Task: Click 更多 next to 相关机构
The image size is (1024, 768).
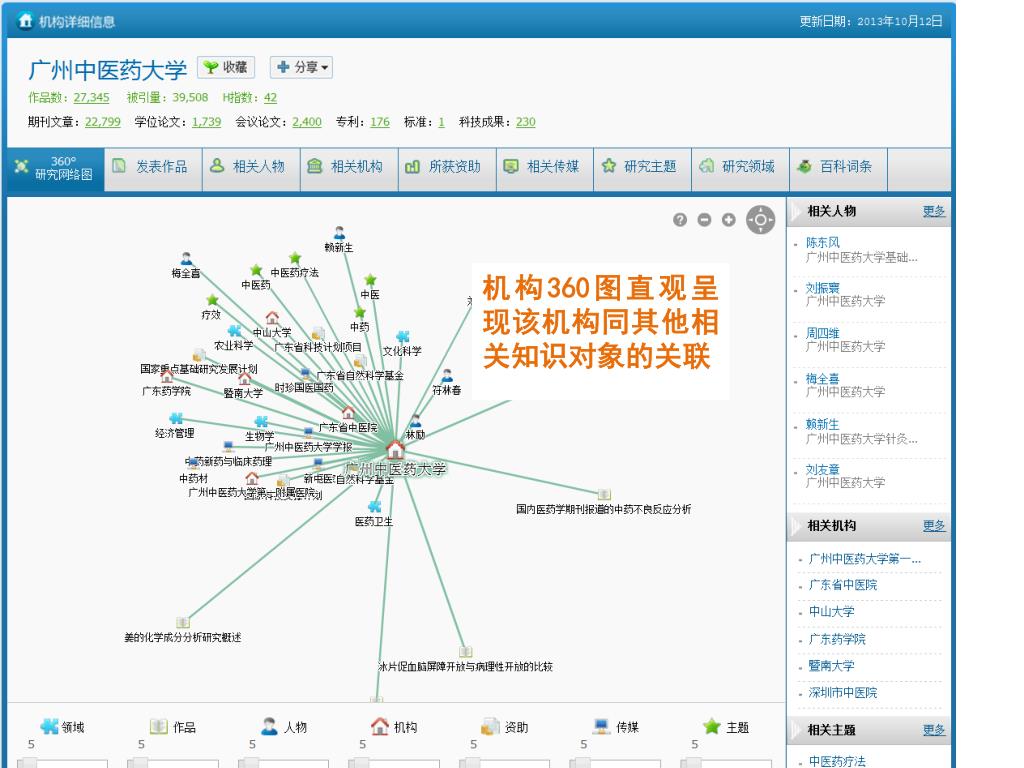Action: pos(933,526)
